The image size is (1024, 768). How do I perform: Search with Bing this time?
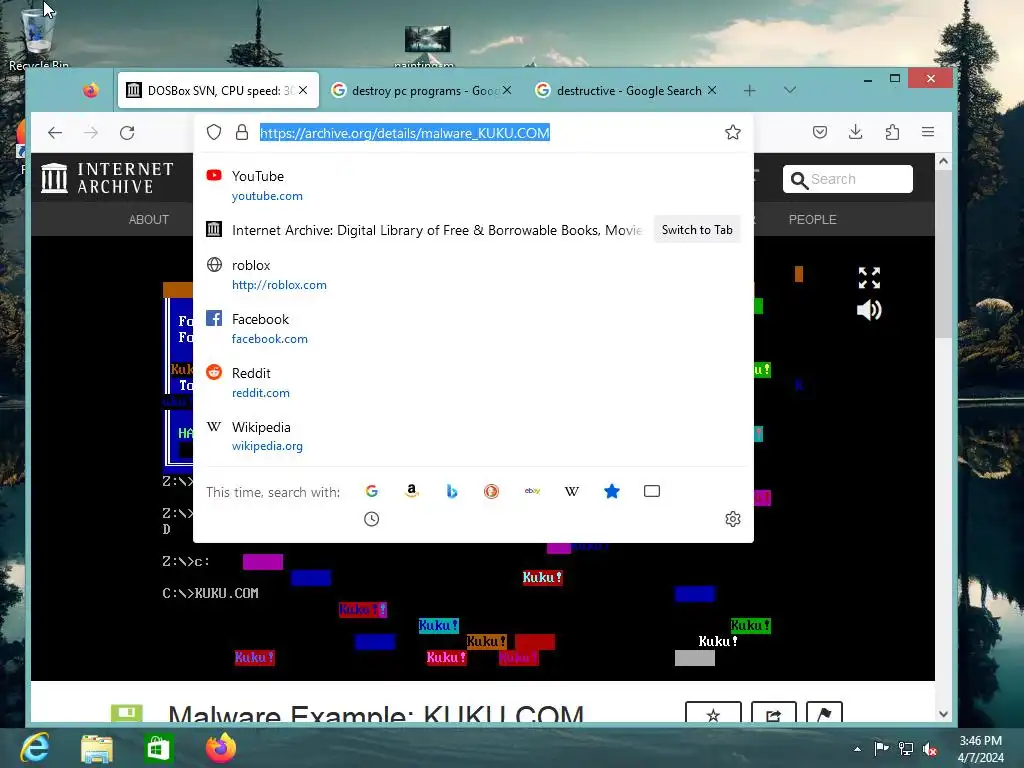(x=451, y=491)
